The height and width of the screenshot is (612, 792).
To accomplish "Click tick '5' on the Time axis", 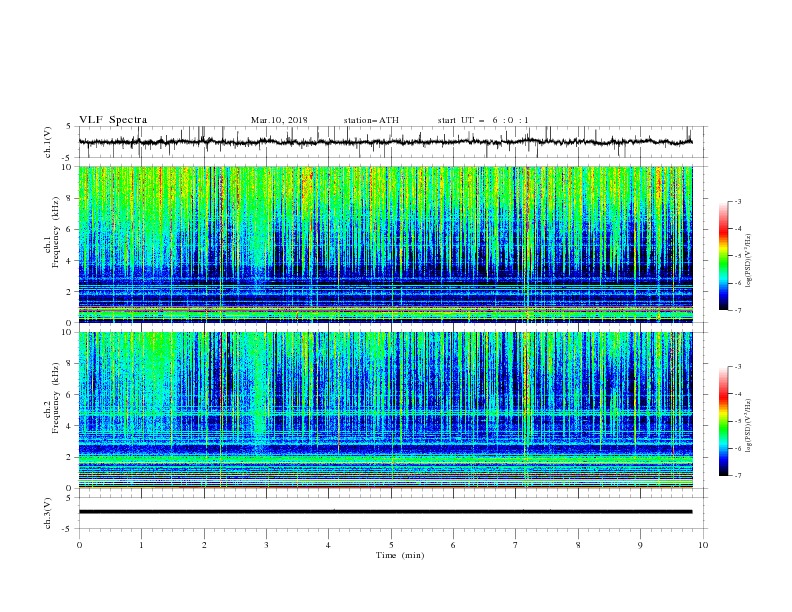I will pos(391,545).
